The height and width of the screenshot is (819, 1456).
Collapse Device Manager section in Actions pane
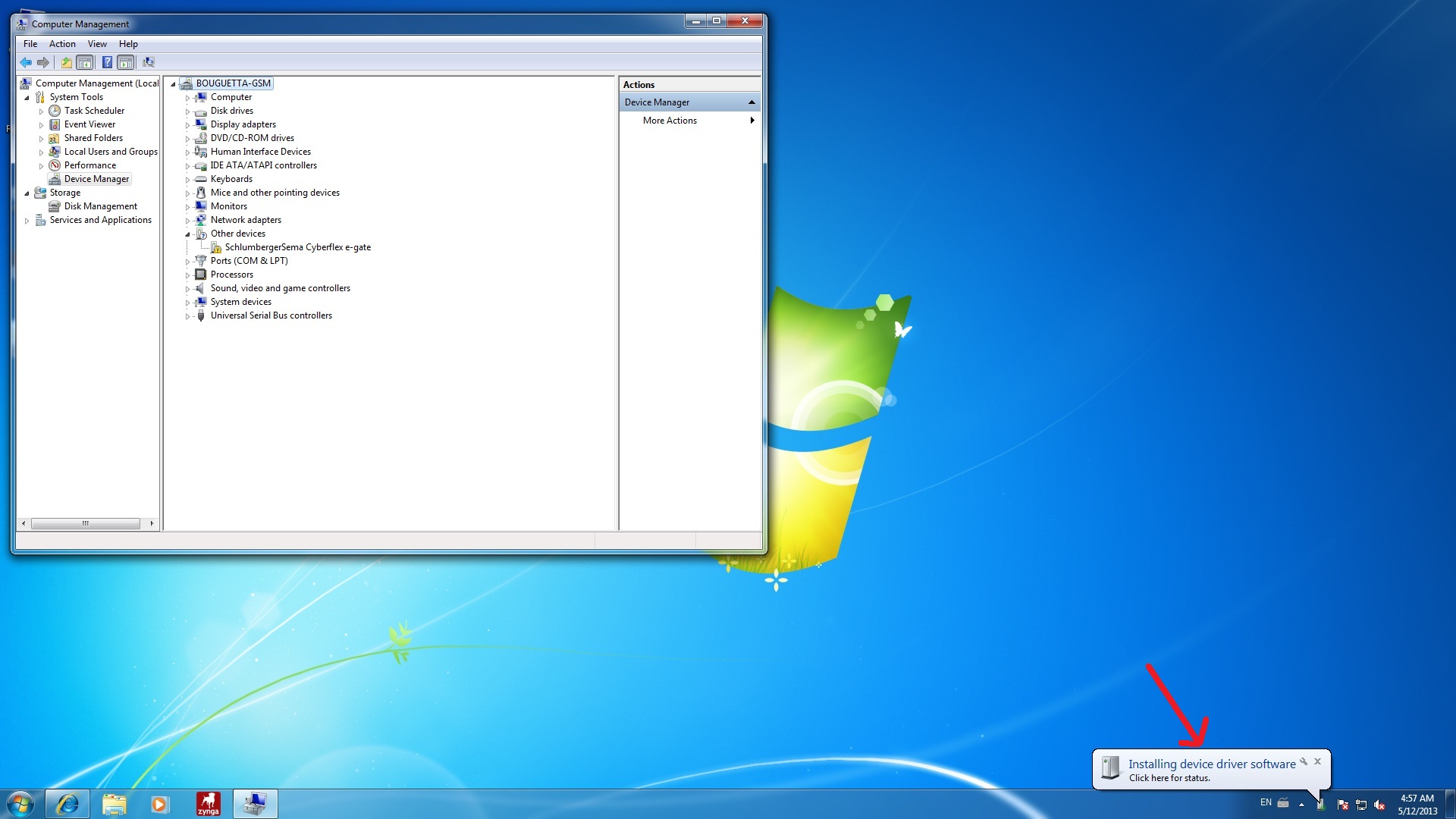752,102
